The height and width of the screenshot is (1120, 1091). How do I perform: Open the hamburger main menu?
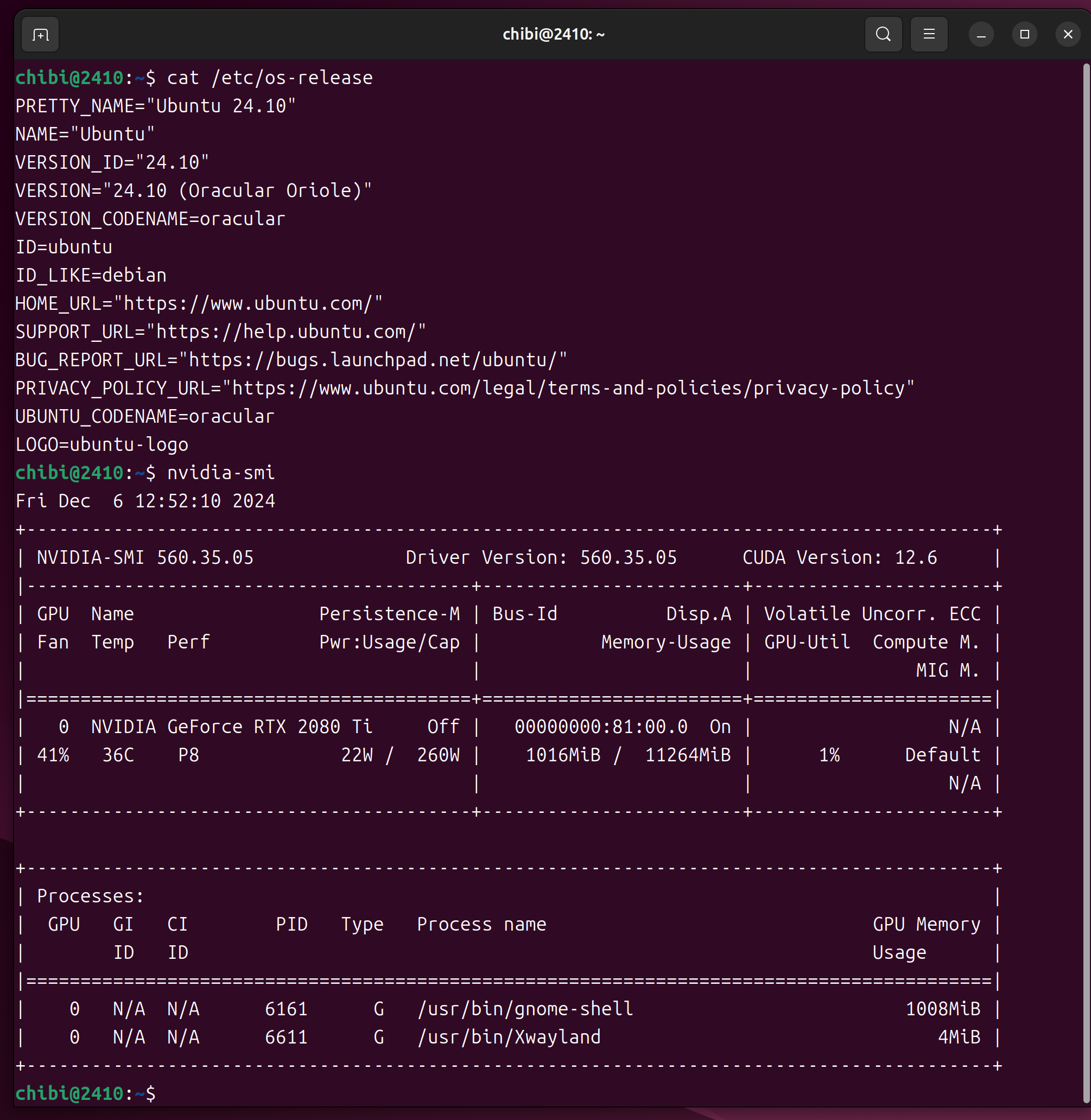[929, 34]
